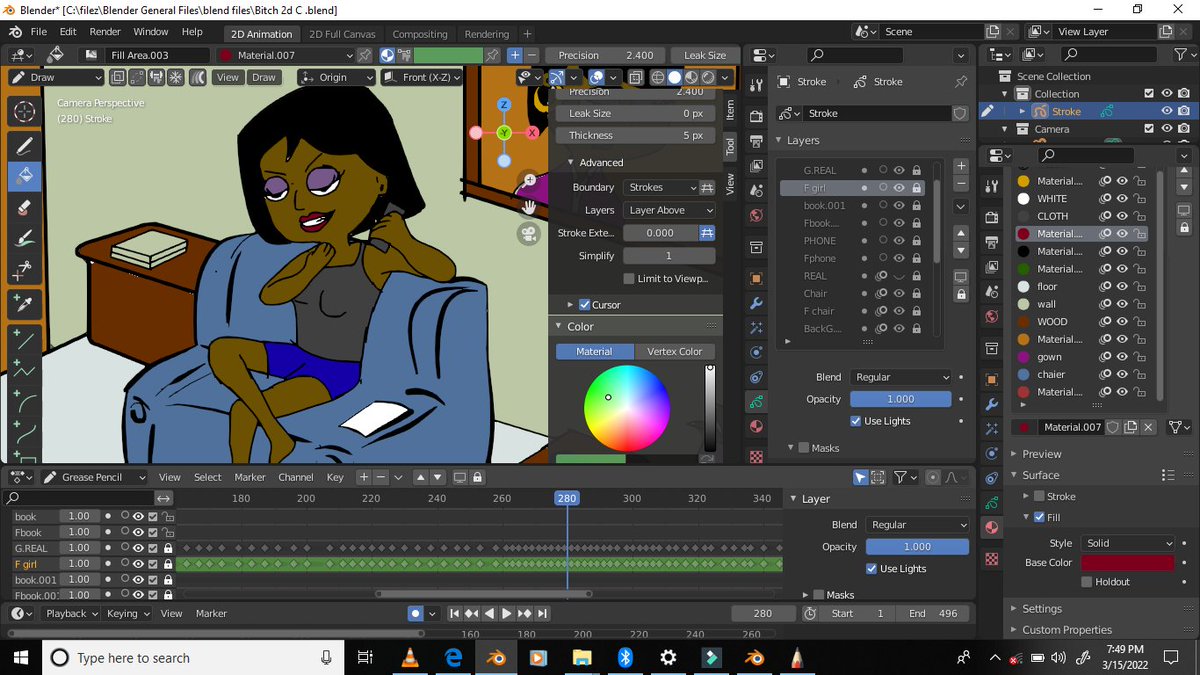
Task: Open the File menu
Action: click(x=39, y=32)
